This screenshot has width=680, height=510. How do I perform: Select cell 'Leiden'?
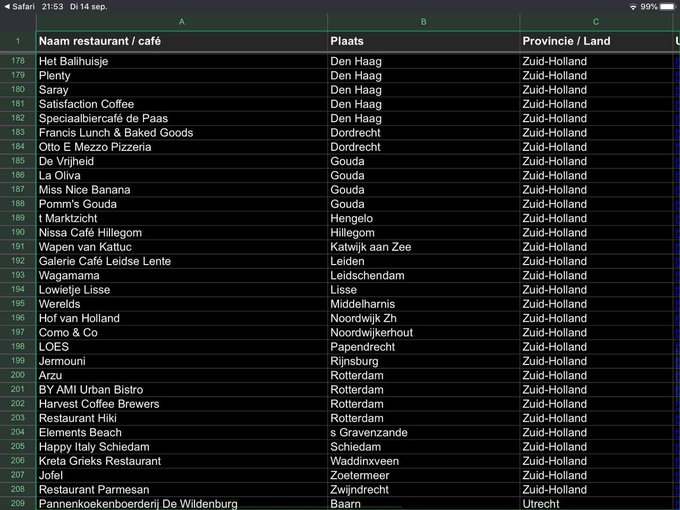423,261
